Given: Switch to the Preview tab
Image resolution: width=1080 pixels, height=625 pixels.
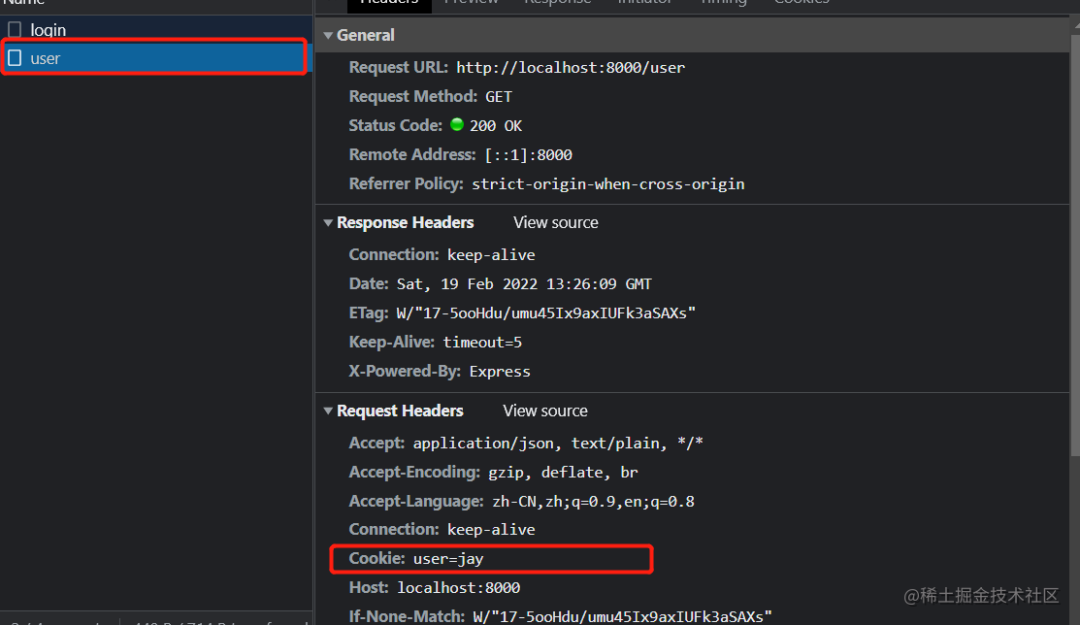Looking at the screenshot, I should click(x=471, y=3).
